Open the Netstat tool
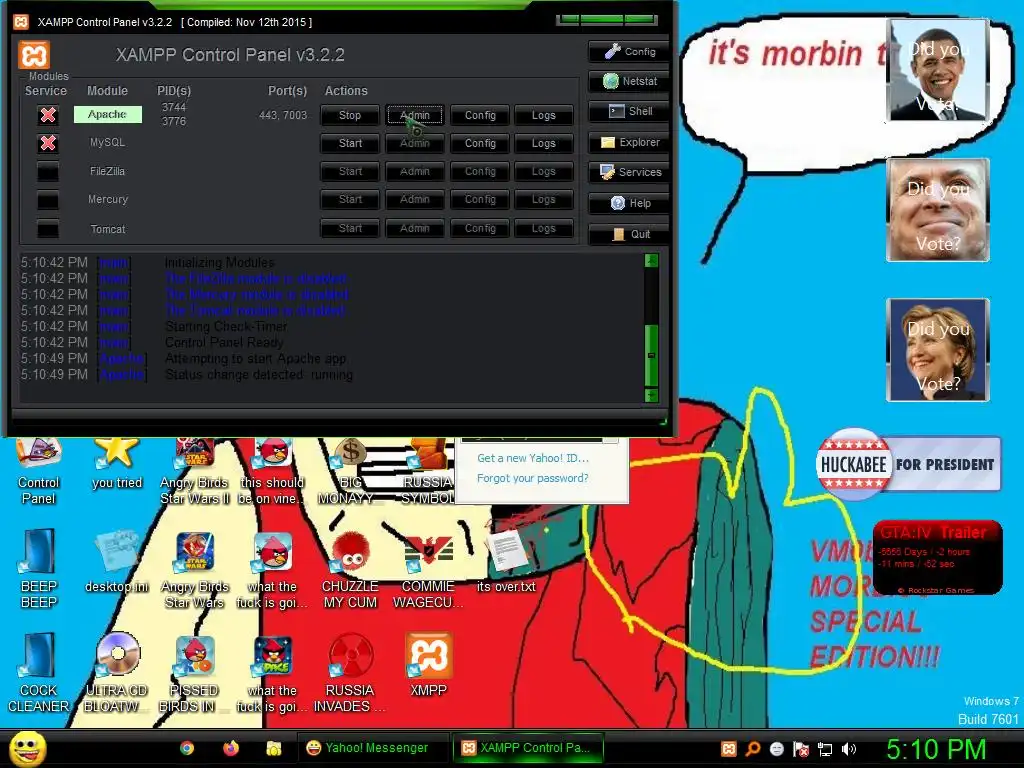 (x=628, y=81)
